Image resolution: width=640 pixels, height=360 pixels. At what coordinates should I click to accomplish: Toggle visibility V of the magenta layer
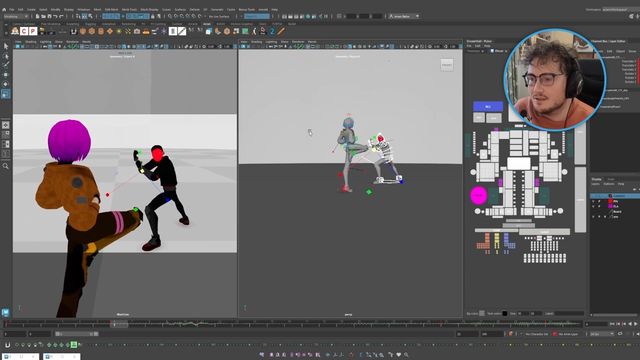click(593, 207)
